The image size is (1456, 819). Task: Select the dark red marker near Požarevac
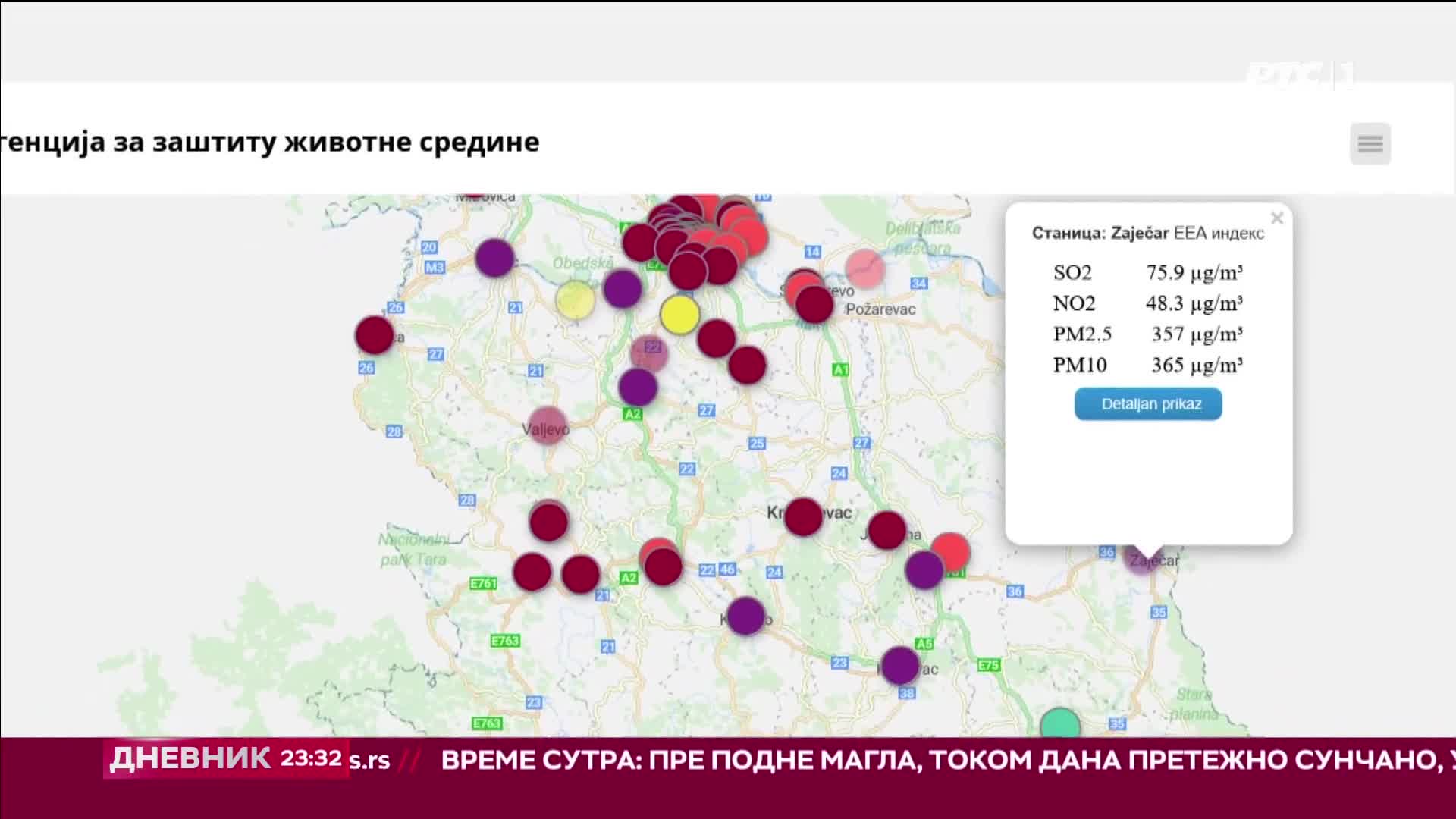coord(814,305)
